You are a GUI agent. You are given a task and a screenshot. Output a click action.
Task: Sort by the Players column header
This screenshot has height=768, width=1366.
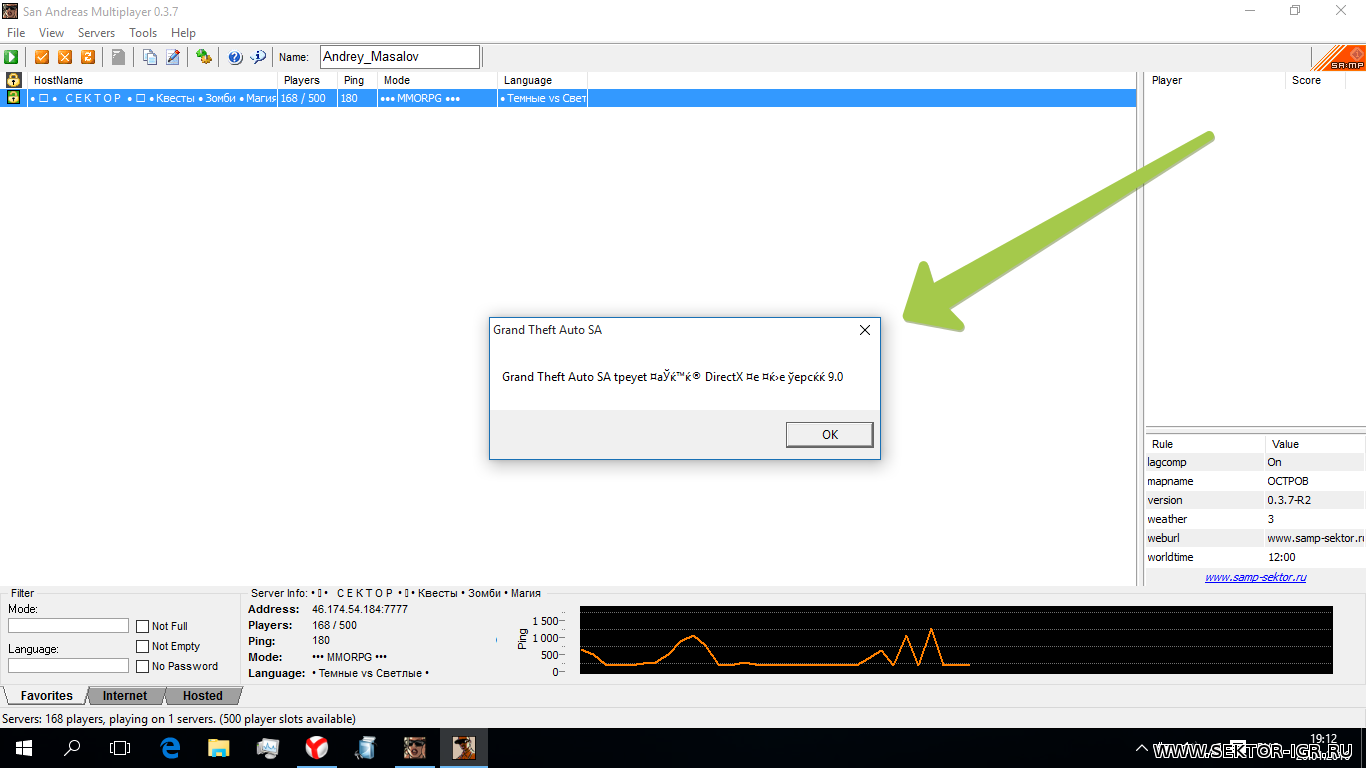pos(308,80)
